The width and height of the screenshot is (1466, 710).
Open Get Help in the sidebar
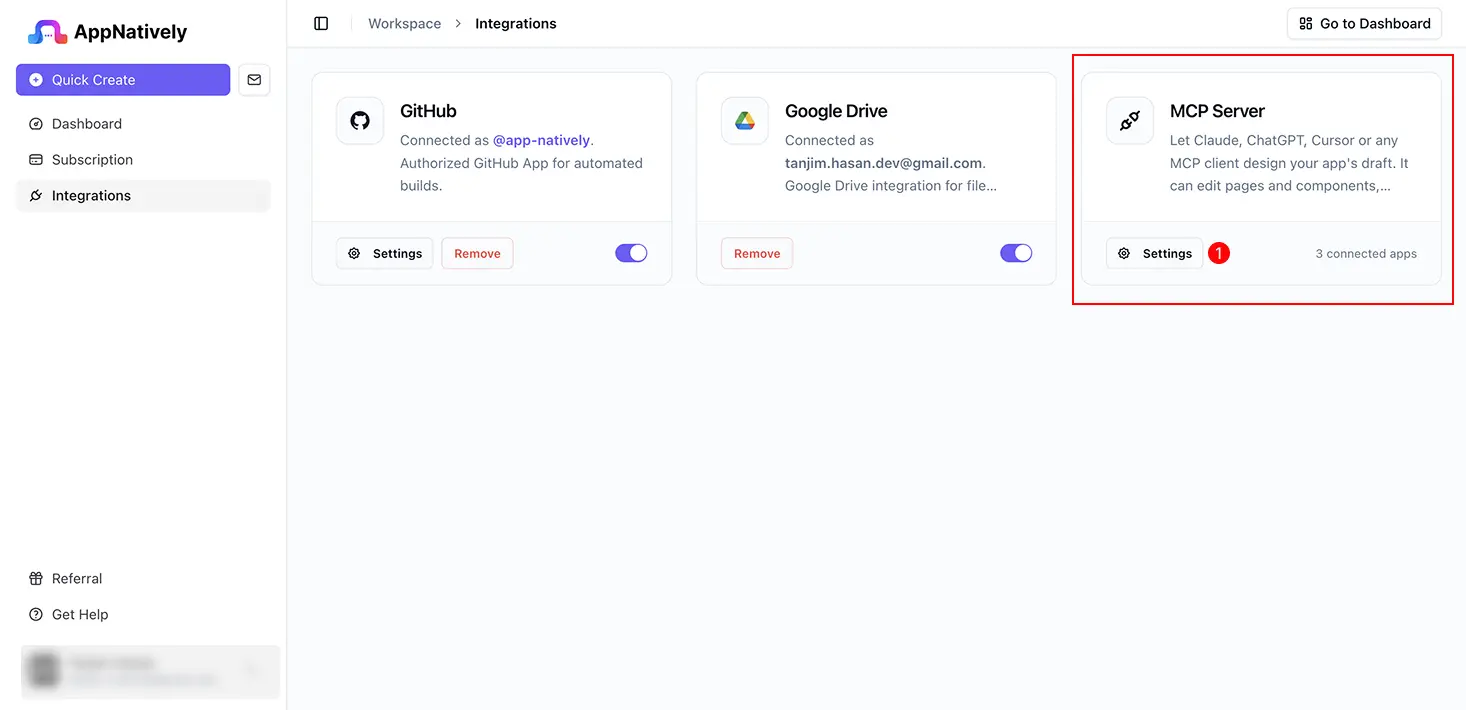click(x=143, y=615)
